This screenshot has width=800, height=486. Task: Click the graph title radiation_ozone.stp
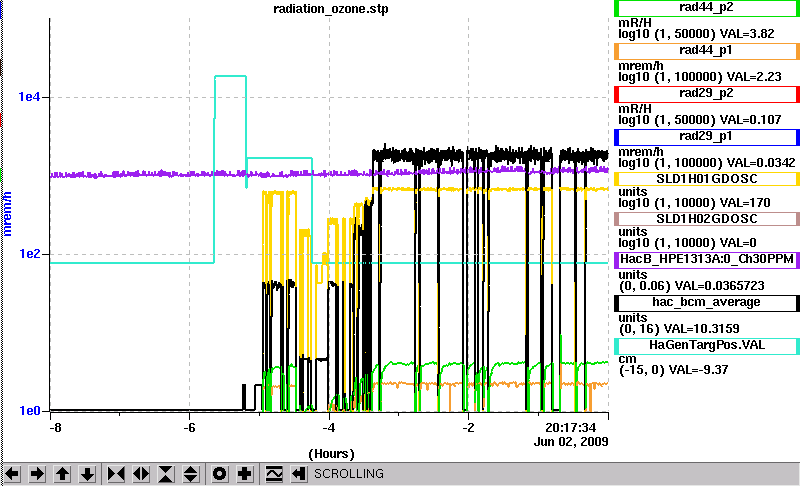point(331,9)
